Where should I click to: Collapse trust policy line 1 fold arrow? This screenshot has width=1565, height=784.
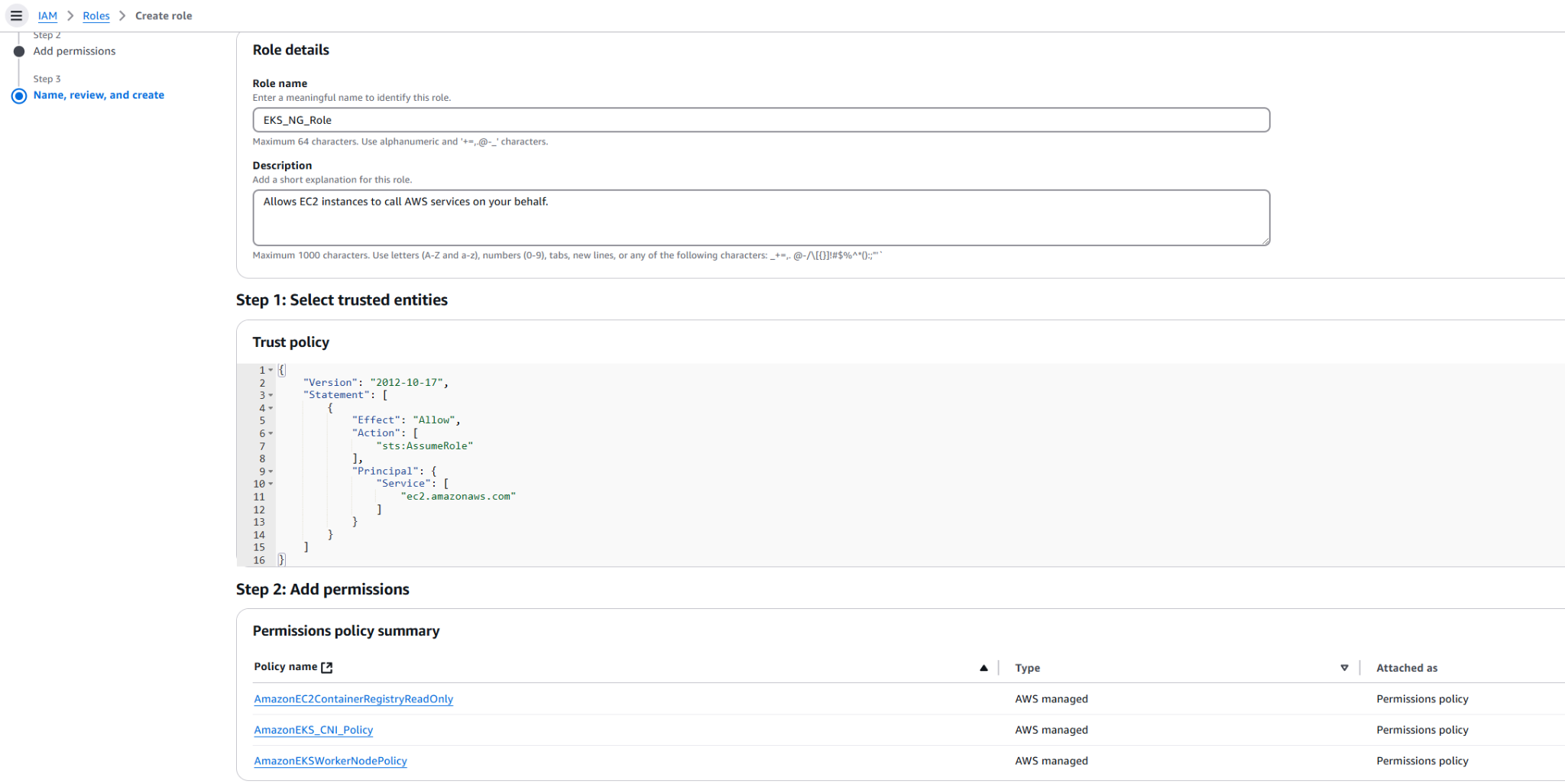click(271, 370)
